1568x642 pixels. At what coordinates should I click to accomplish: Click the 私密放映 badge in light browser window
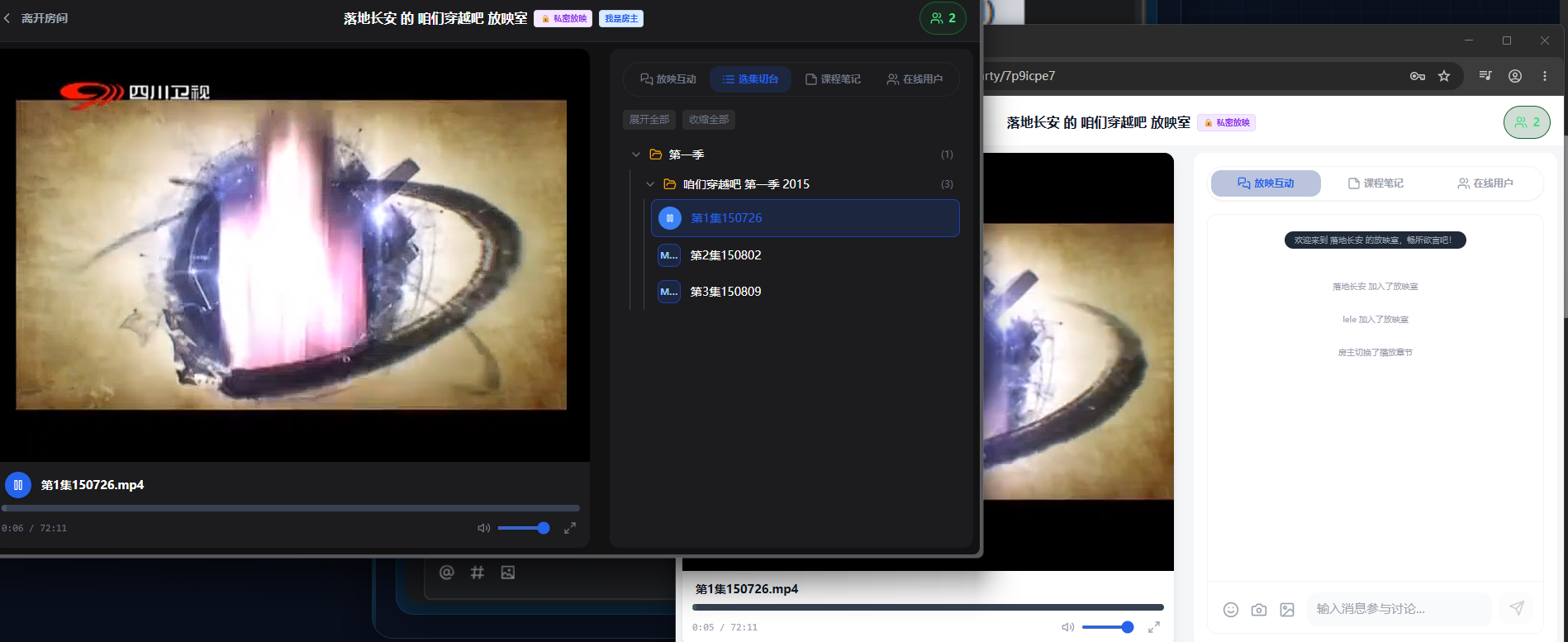coord(1227,122)
